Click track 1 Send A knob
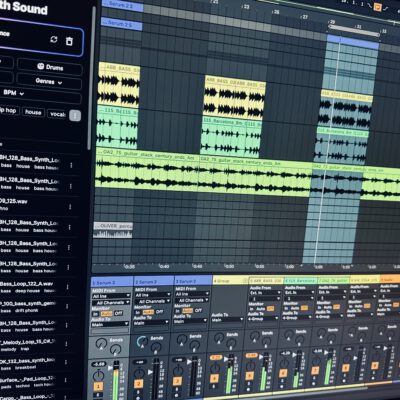 [x=101, y=343]
